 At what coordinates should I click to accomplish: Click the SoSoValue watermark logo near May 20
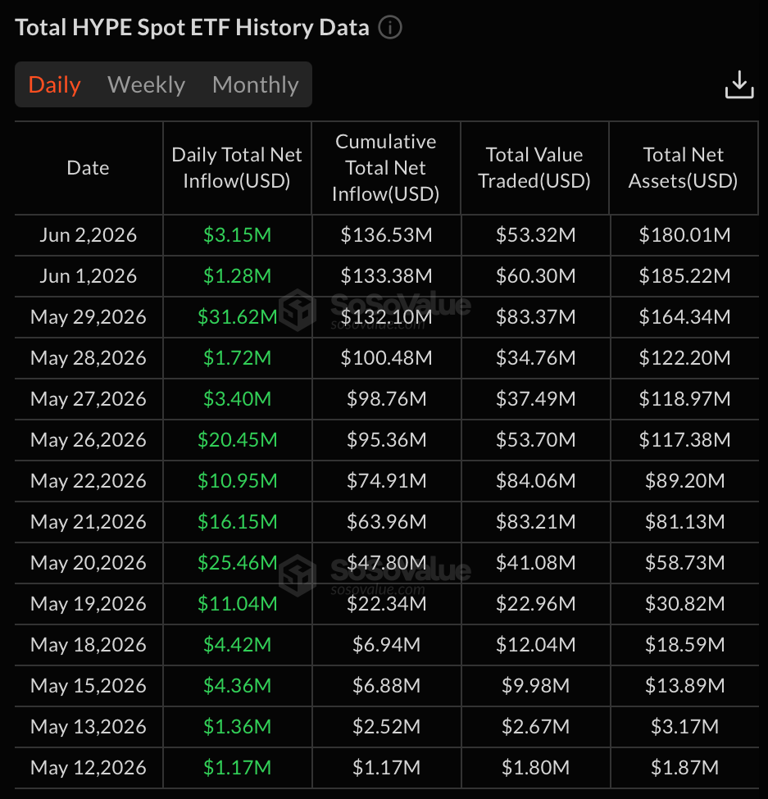point(375,576)
